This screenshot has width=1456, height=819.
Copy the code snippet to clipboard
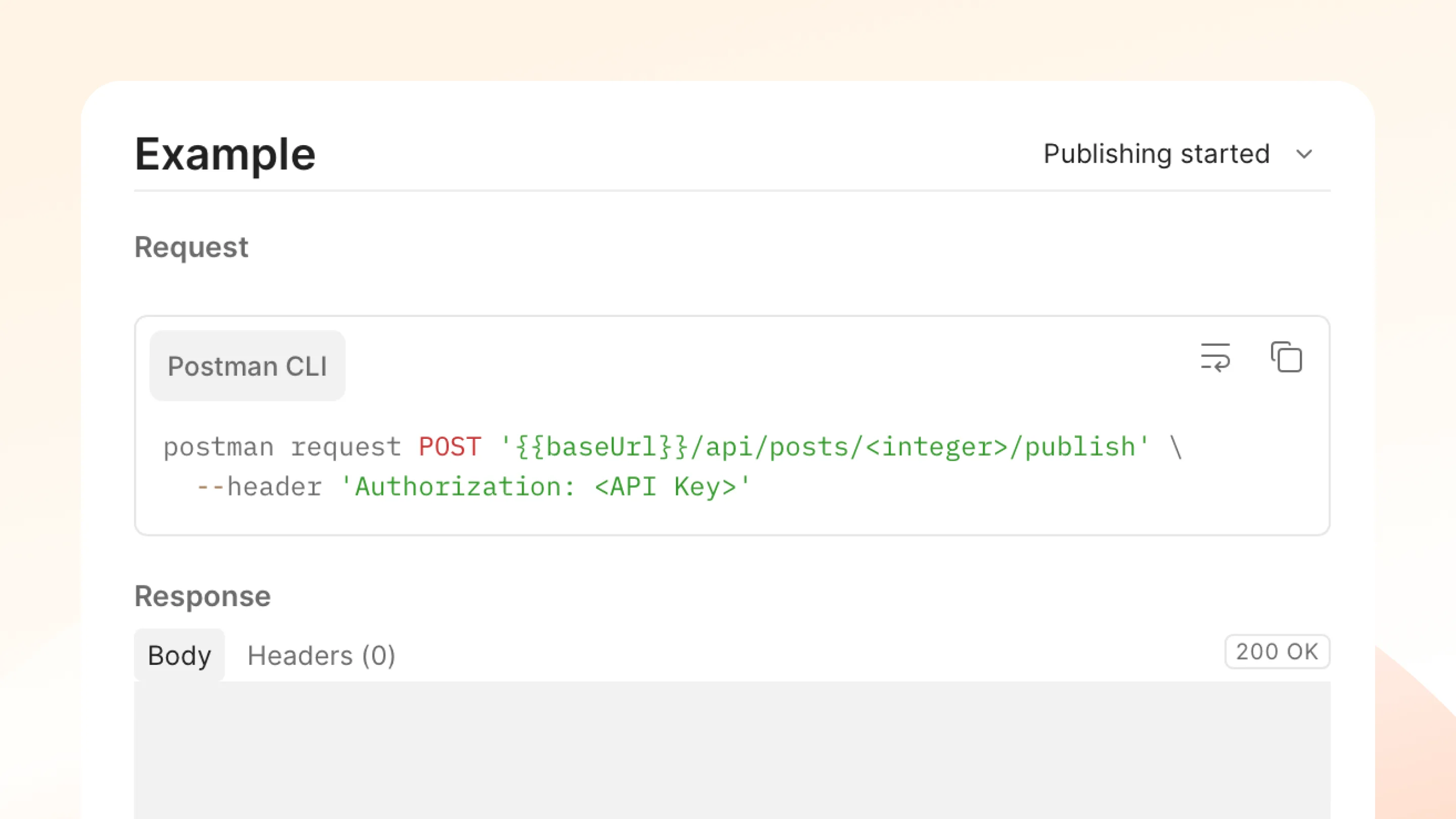click(x=1287, y=357)
